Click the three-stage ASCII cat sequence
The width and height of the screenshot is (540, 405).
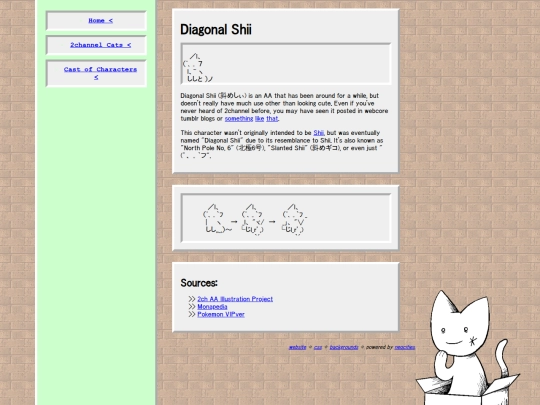(x=255, y=219)
